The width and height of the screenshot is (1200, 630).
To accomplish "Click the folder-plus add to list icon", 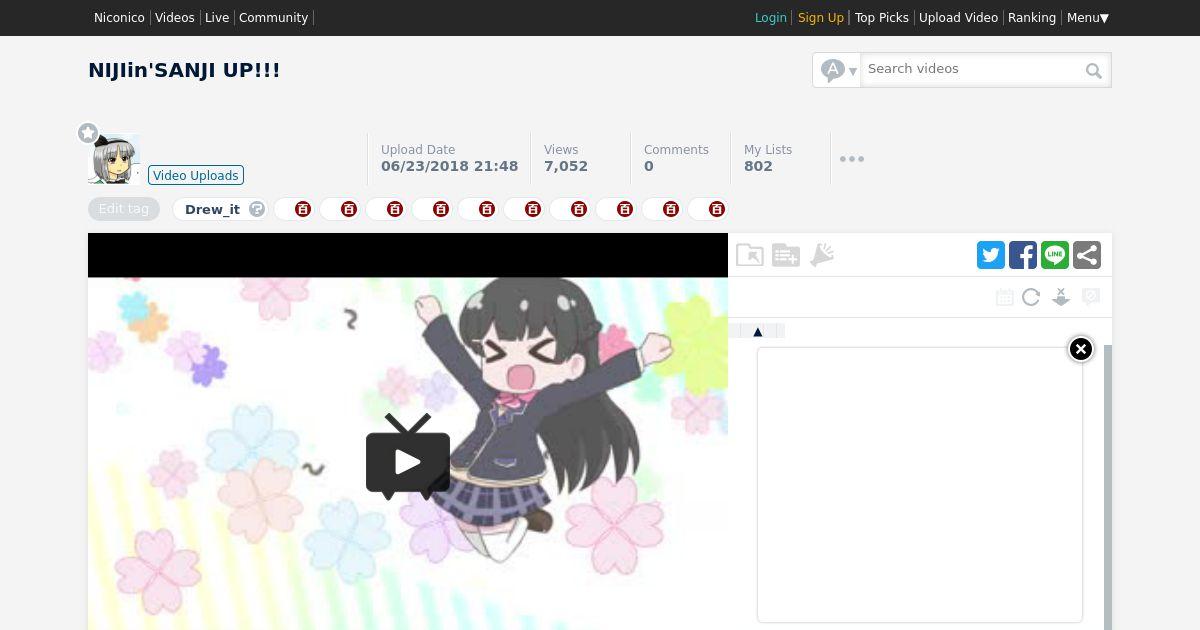I will pos(786,255).
